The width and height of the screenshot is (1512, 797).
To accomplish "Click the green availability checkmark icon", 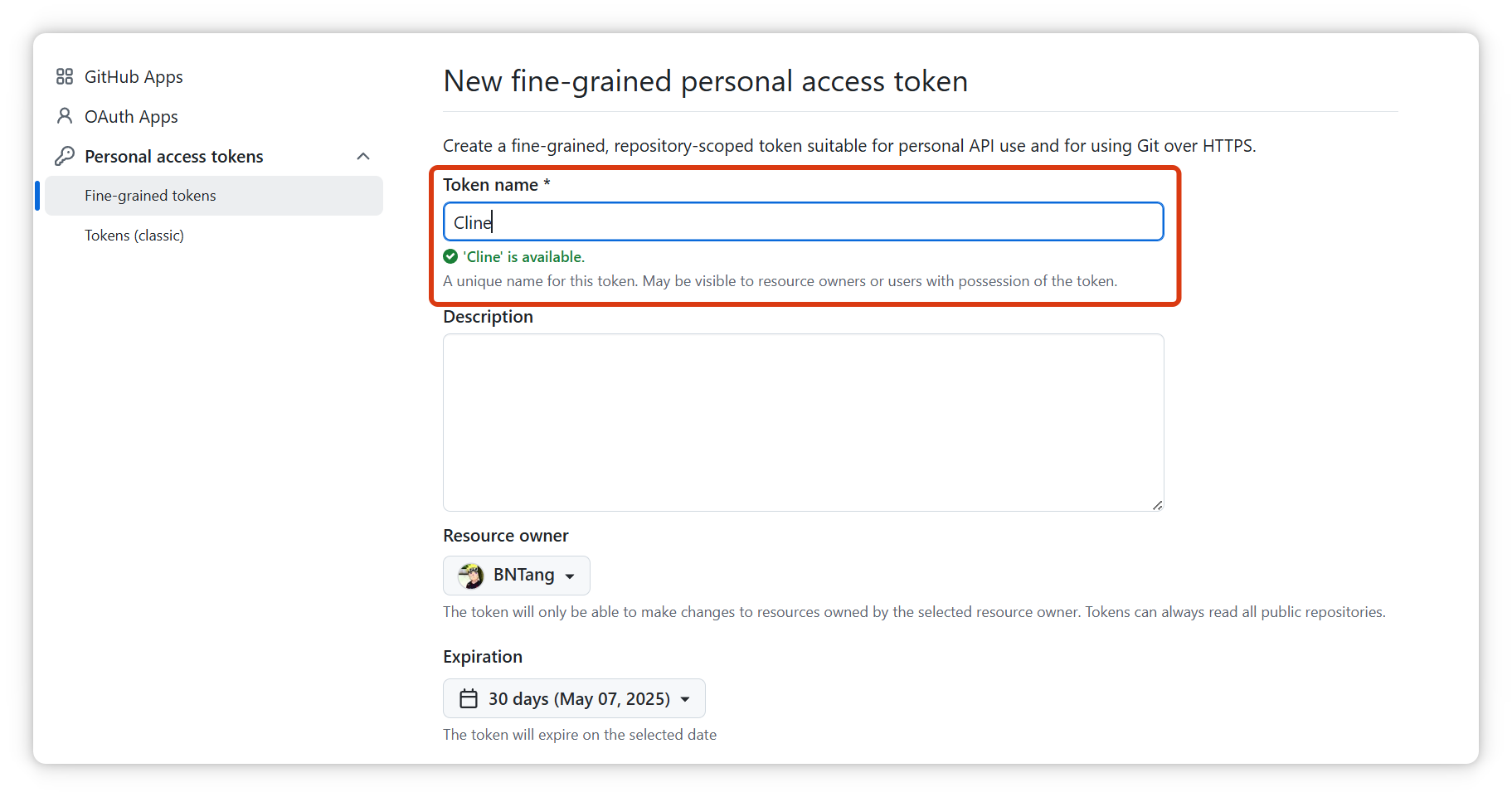I will 450,256.
